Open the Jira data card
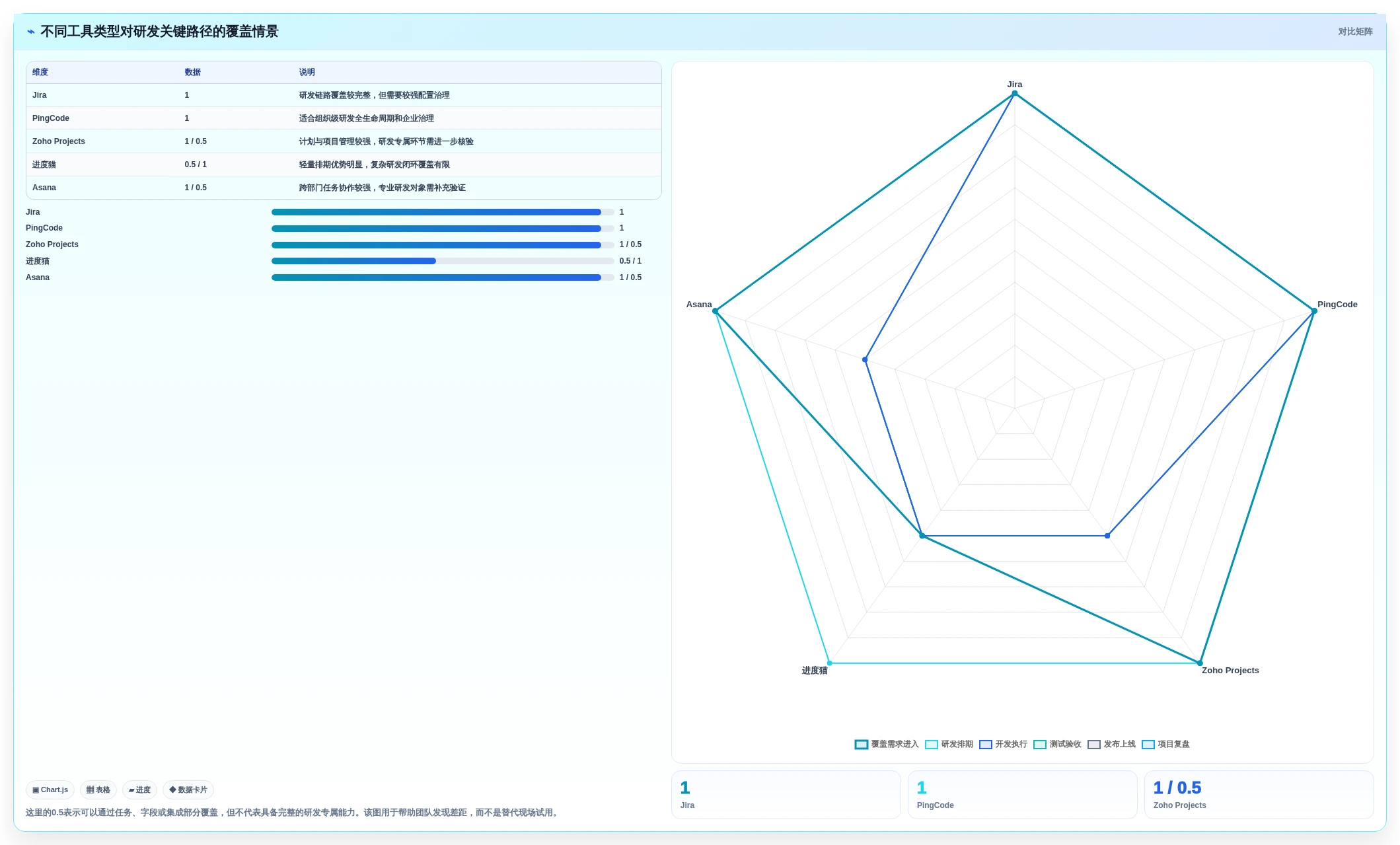This screenshot has height=845, width=1400. coord(786,795)
